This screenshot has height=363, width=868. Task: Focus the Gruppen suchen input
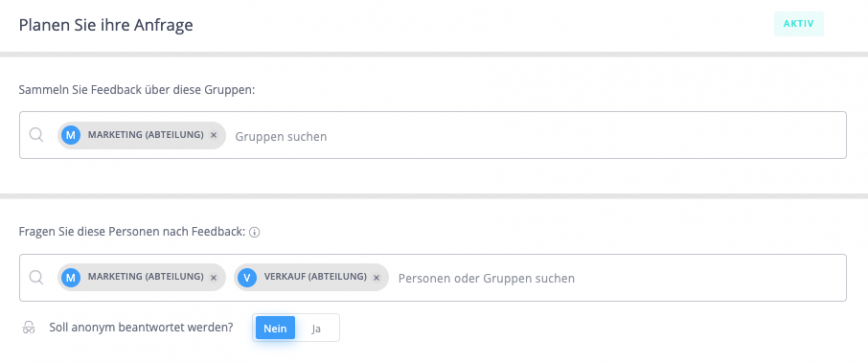tap(281, 136)
